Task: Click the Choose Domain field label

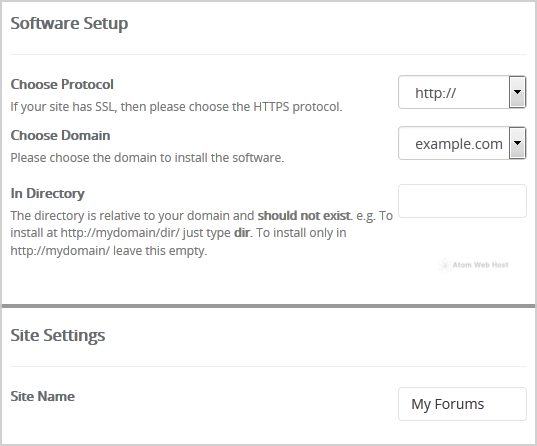Action: pyautogui.click(x=60, y=135)
